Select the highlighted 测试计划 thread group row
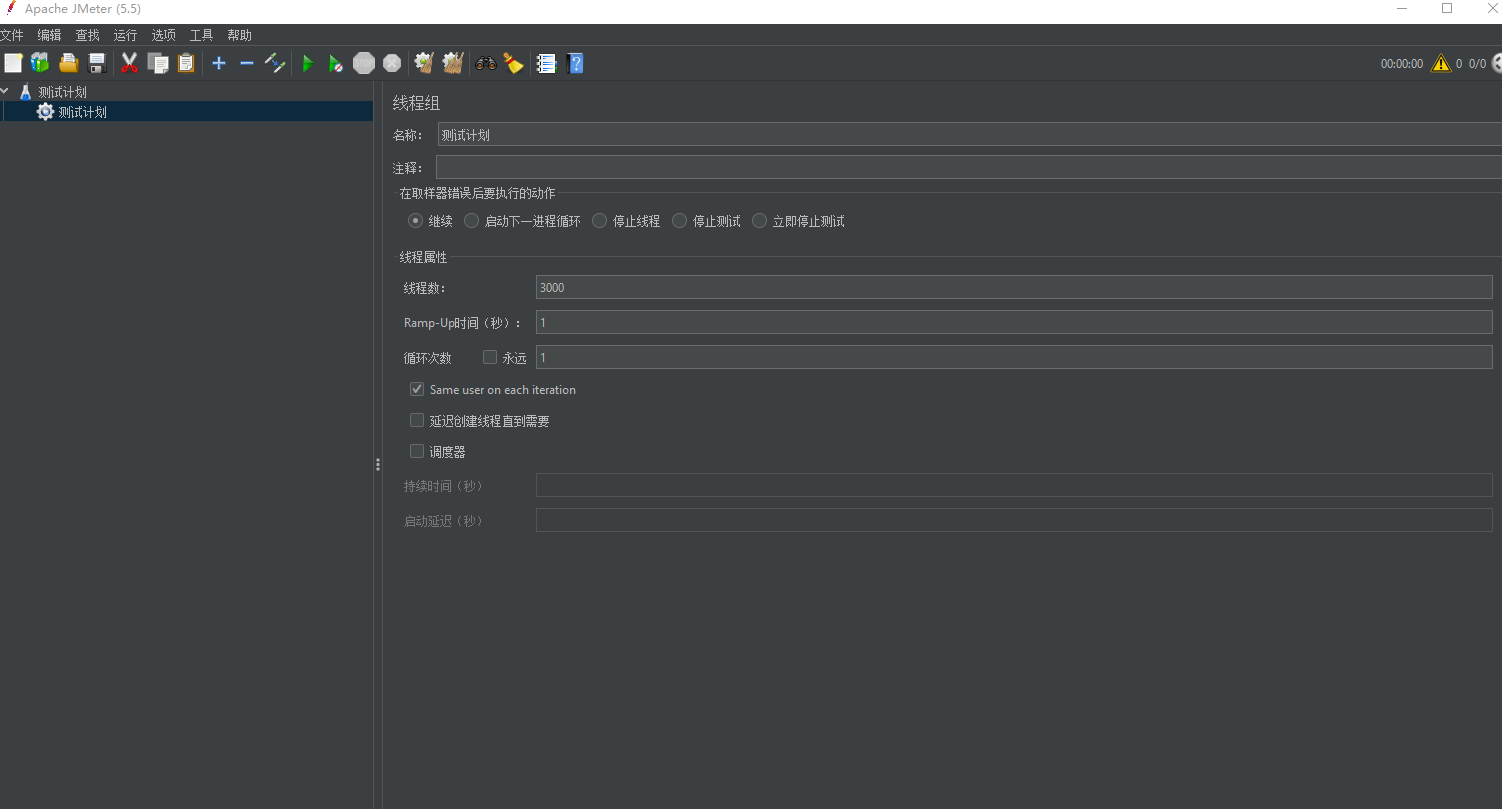Viewport: 1502px width, 809px height. (x=186, y=112)
